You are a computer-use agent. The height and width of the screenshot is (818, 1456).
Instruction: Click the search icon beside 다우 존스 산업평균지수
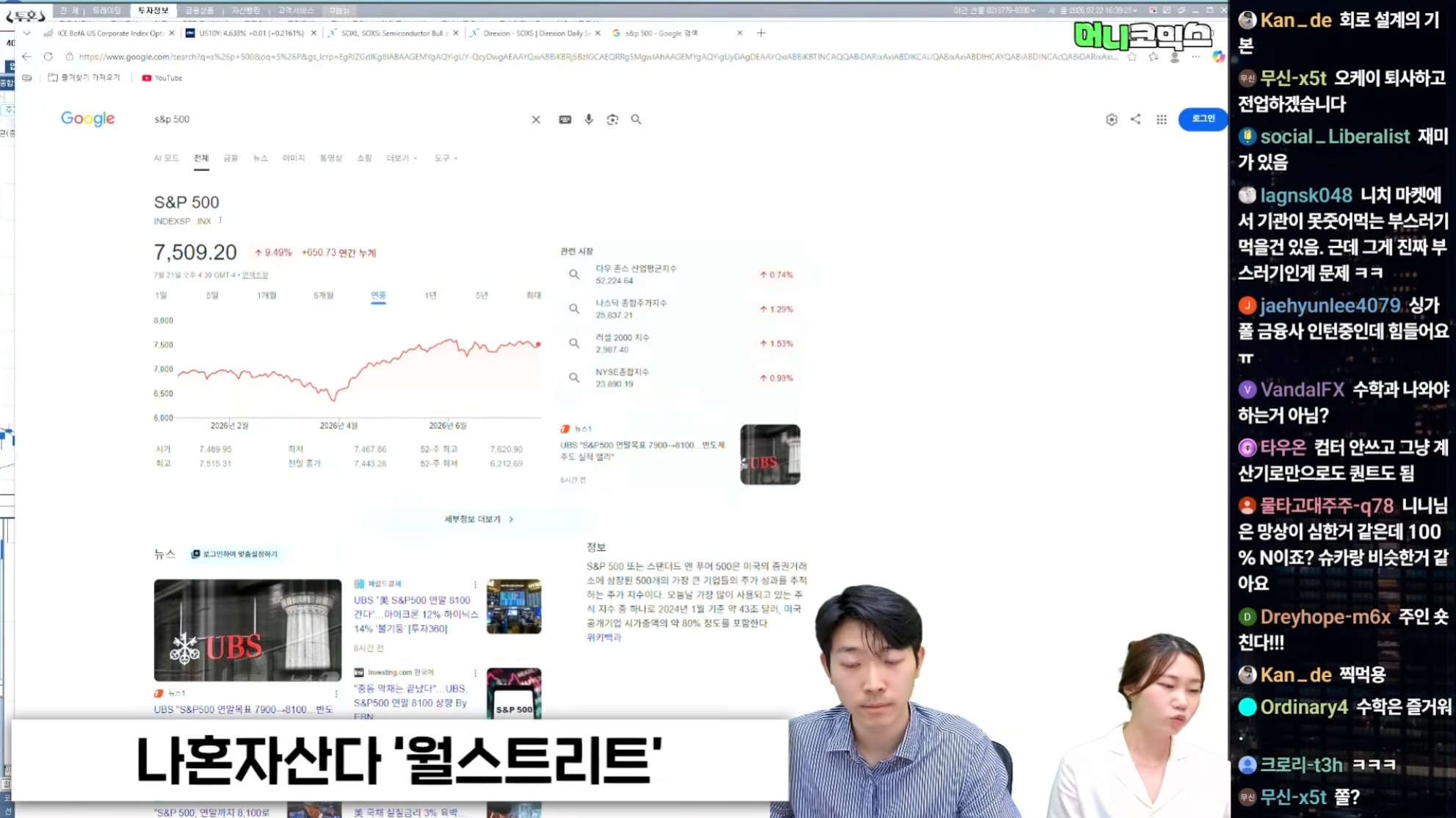coord(574,275)
